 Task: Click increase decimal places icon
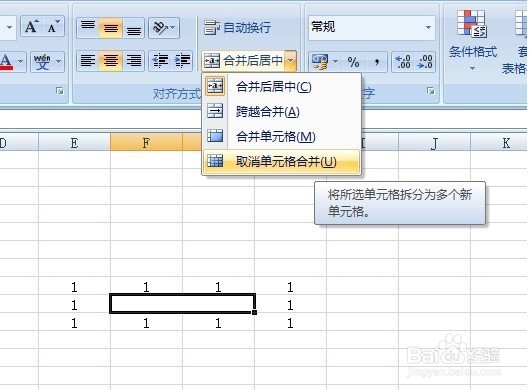[x=403, y=62]
